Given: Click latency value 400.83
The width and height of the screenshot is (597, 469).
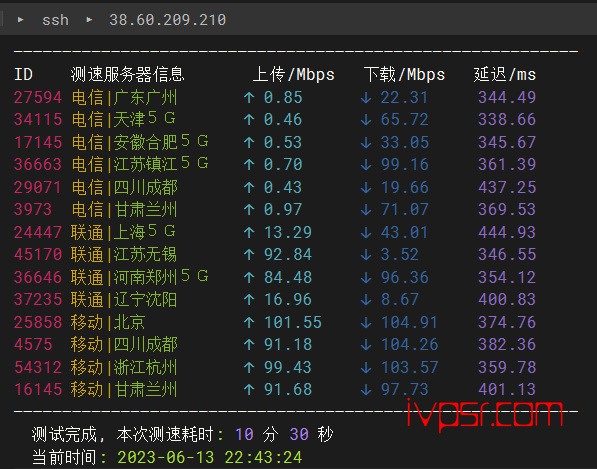Looking at the screenshot, I should pyautogui.click(x=507, y=299).
